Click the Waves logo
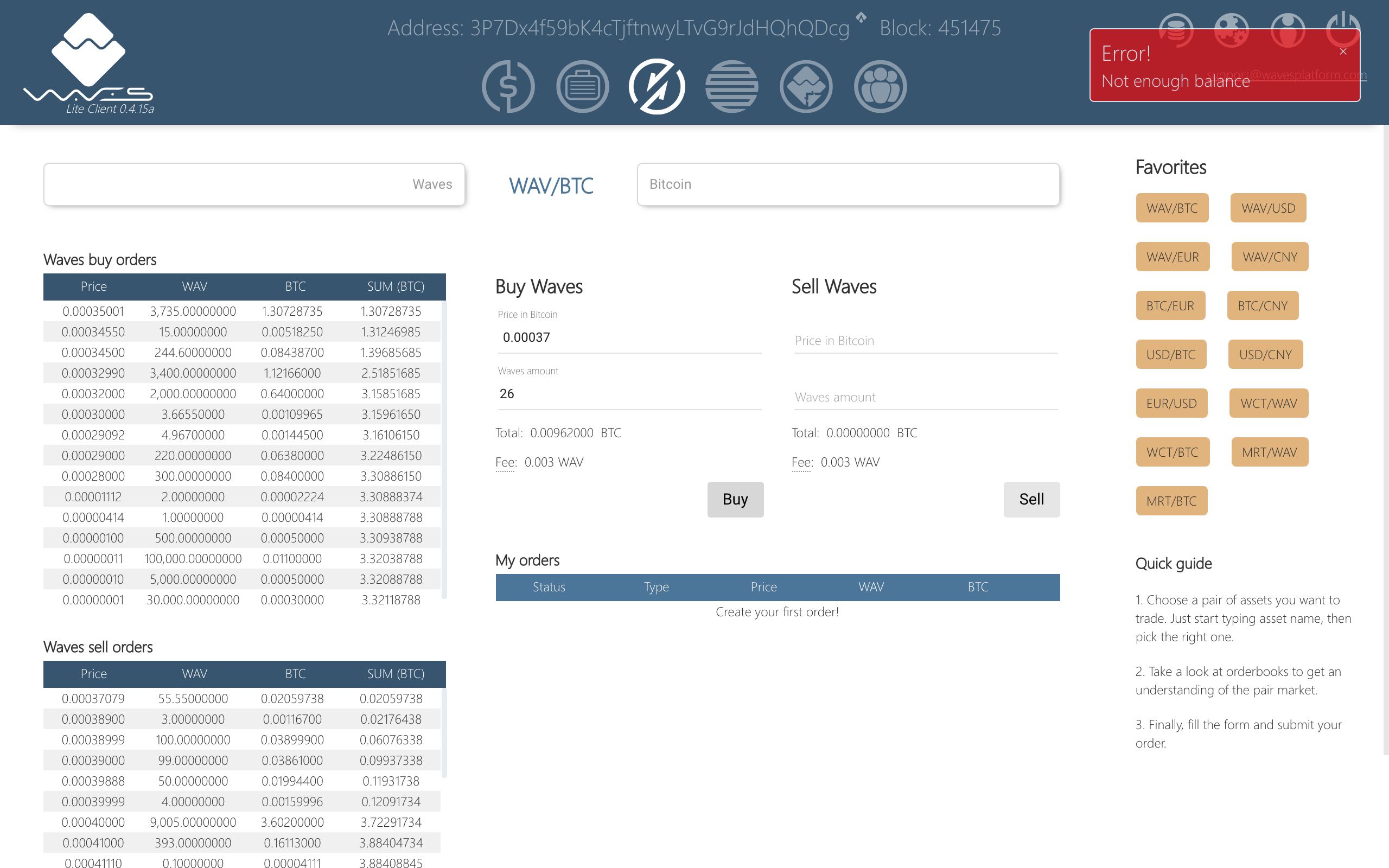The image size is (1389, 868). tap(88, 58)
